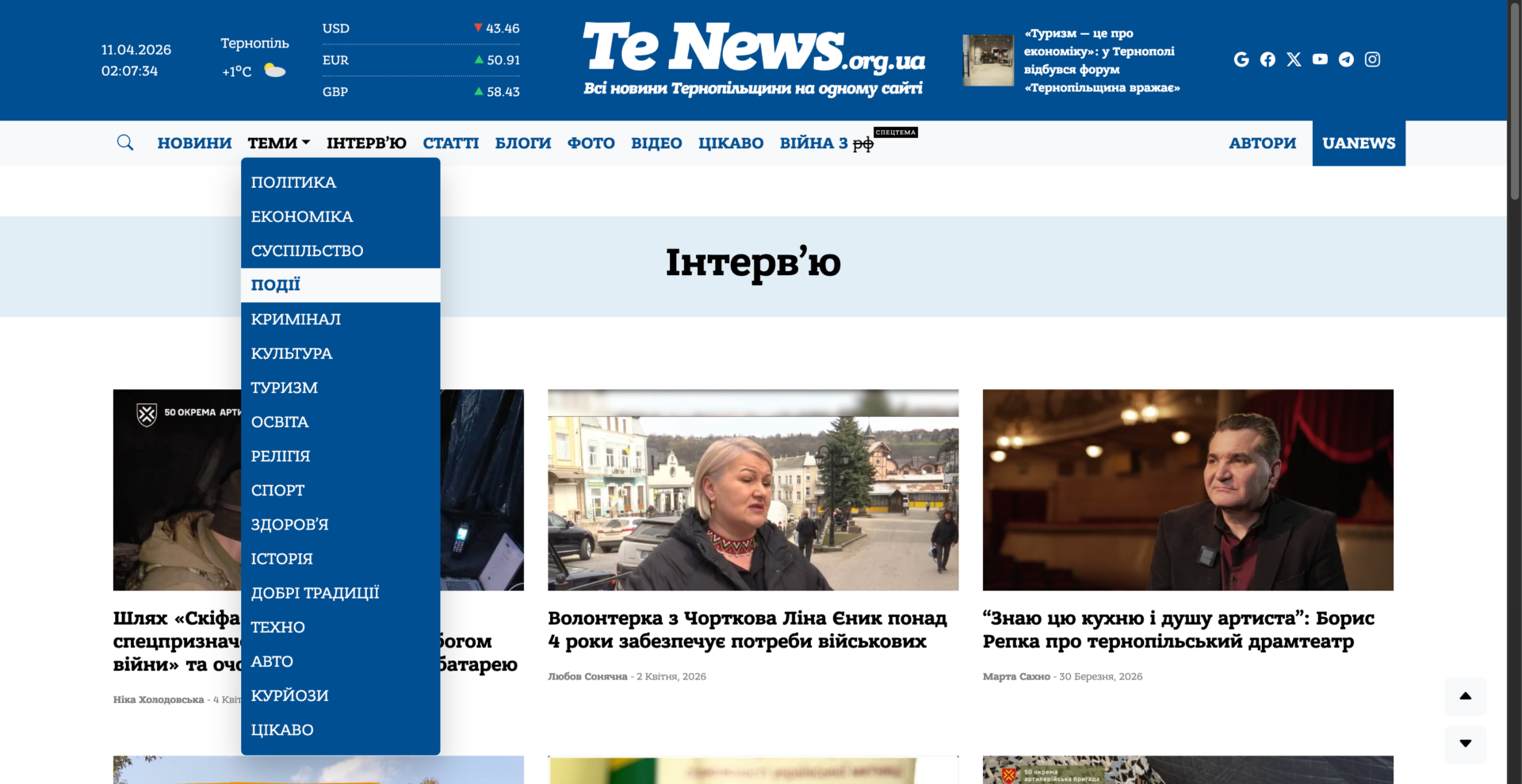Click the page scrollbar thumb

pyautogui.click(x=1515, y=103)
